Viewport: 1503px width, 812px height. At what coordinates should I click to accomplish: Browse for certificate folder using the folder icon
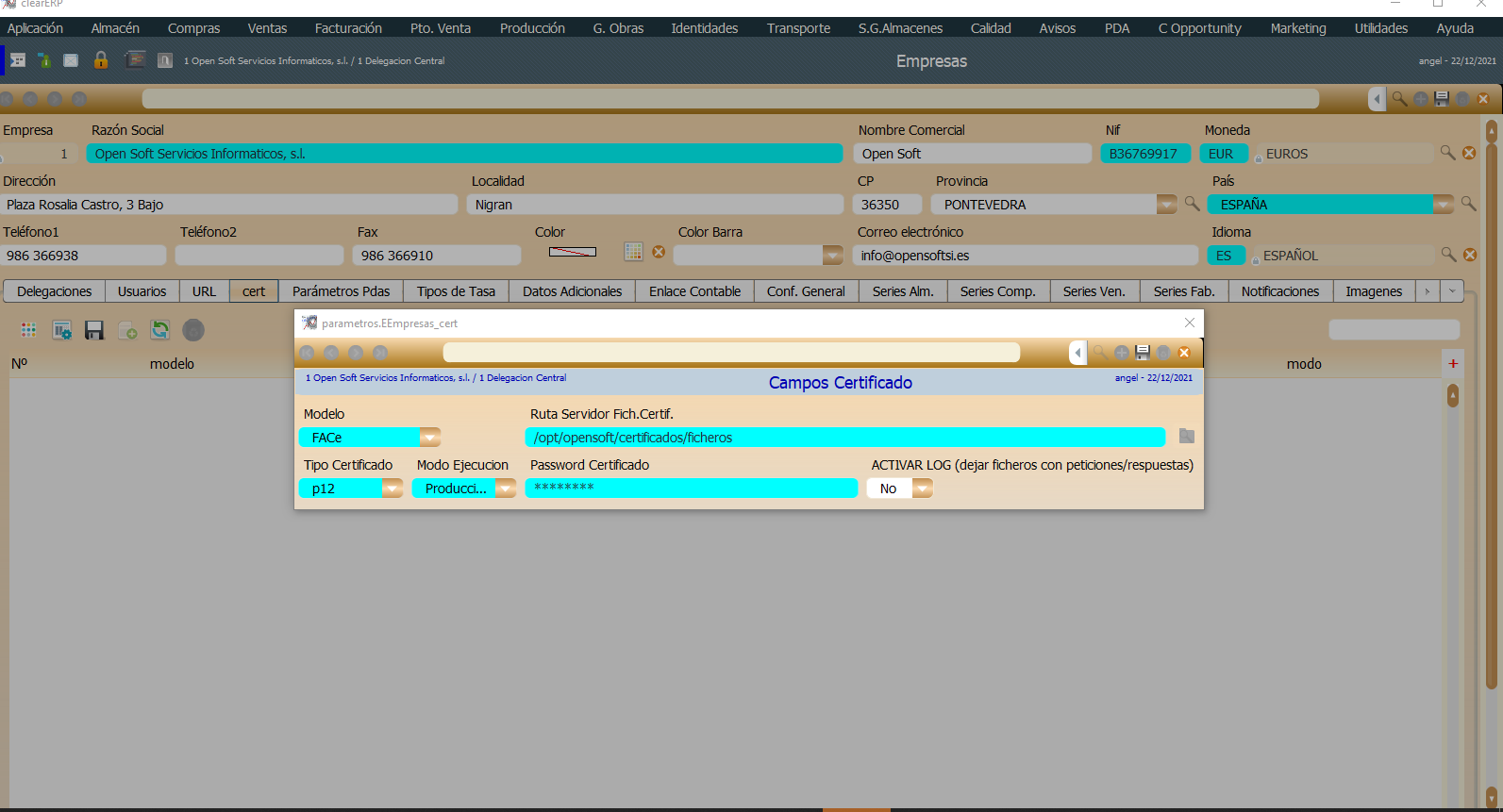click(x=1187, y=436)
